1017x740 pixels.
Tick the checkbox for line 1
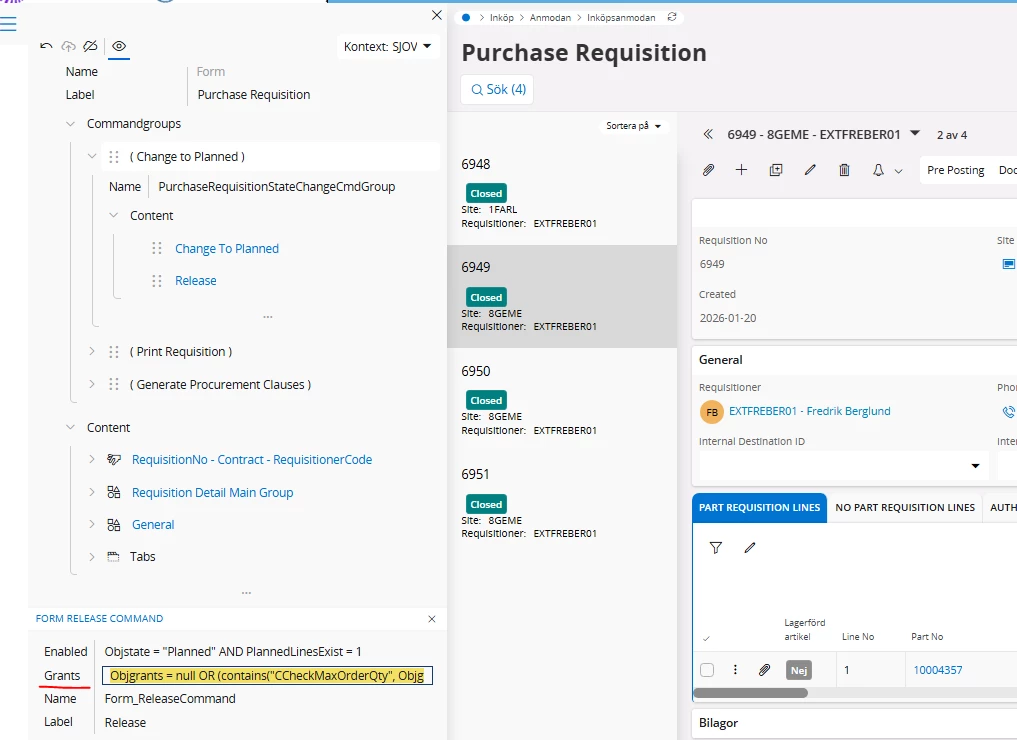pyautogui.click(x=708, y=670)
